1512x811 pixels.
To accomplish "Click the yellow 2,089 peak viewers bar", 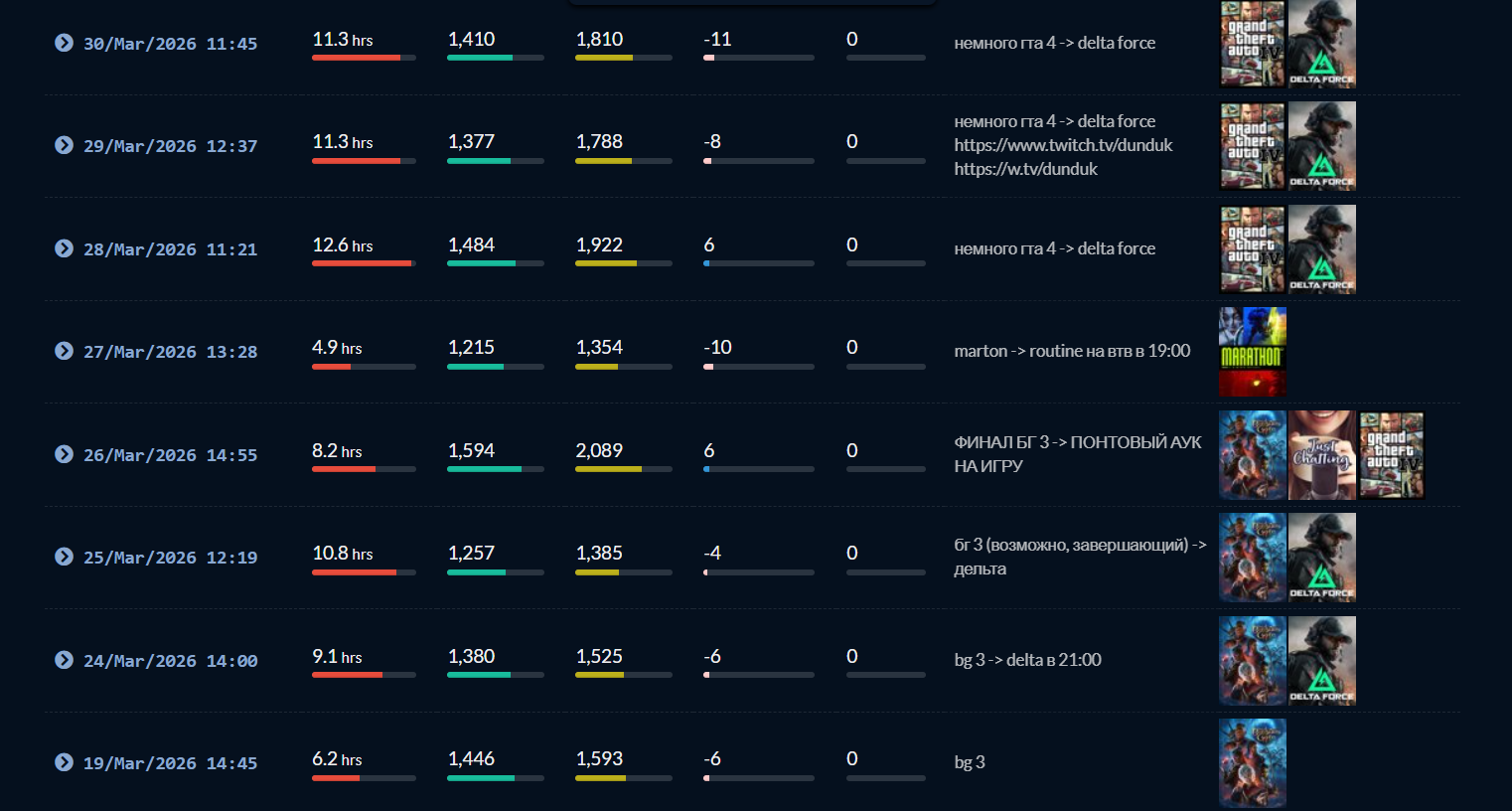I will tap(624, 469).
